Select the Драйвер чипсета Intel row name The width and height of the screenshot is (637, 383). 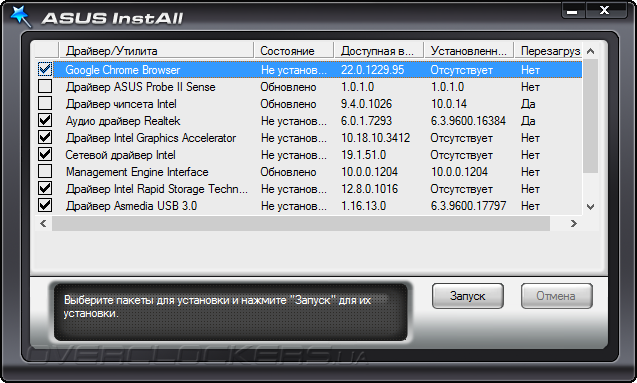[x=121, y=104]
